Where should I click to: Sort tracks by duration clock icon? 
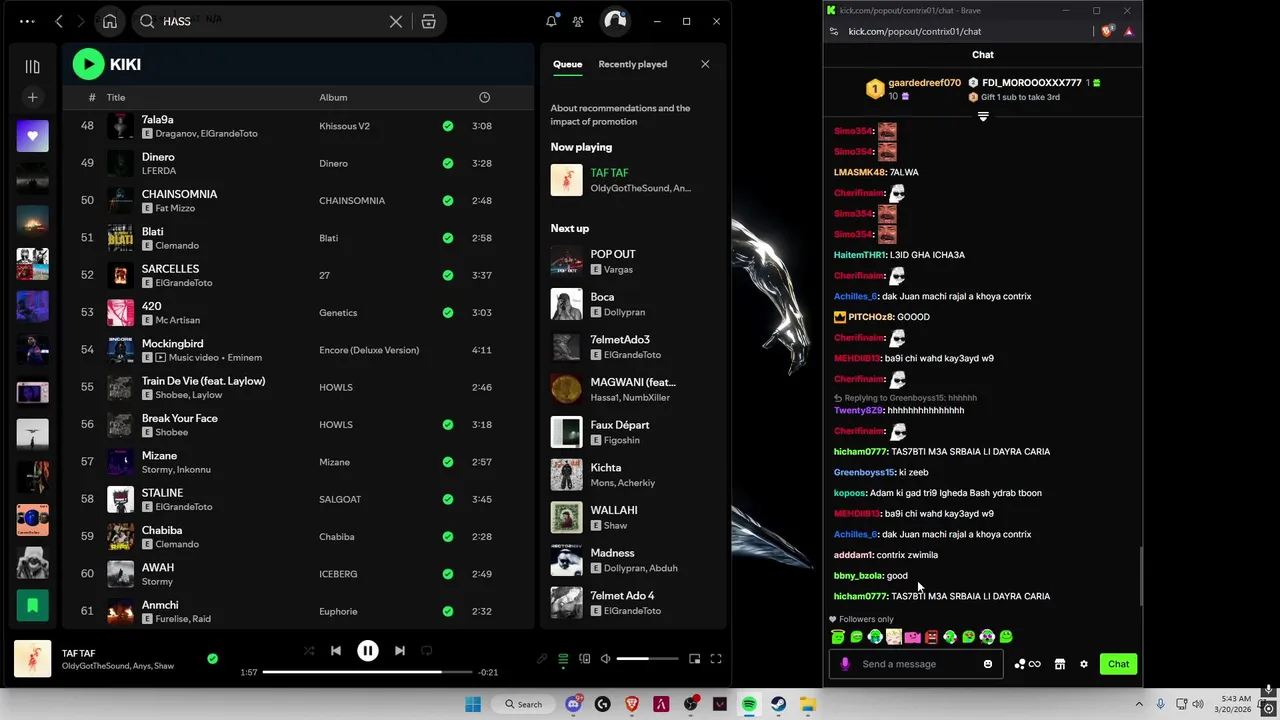tap(484, 97)
